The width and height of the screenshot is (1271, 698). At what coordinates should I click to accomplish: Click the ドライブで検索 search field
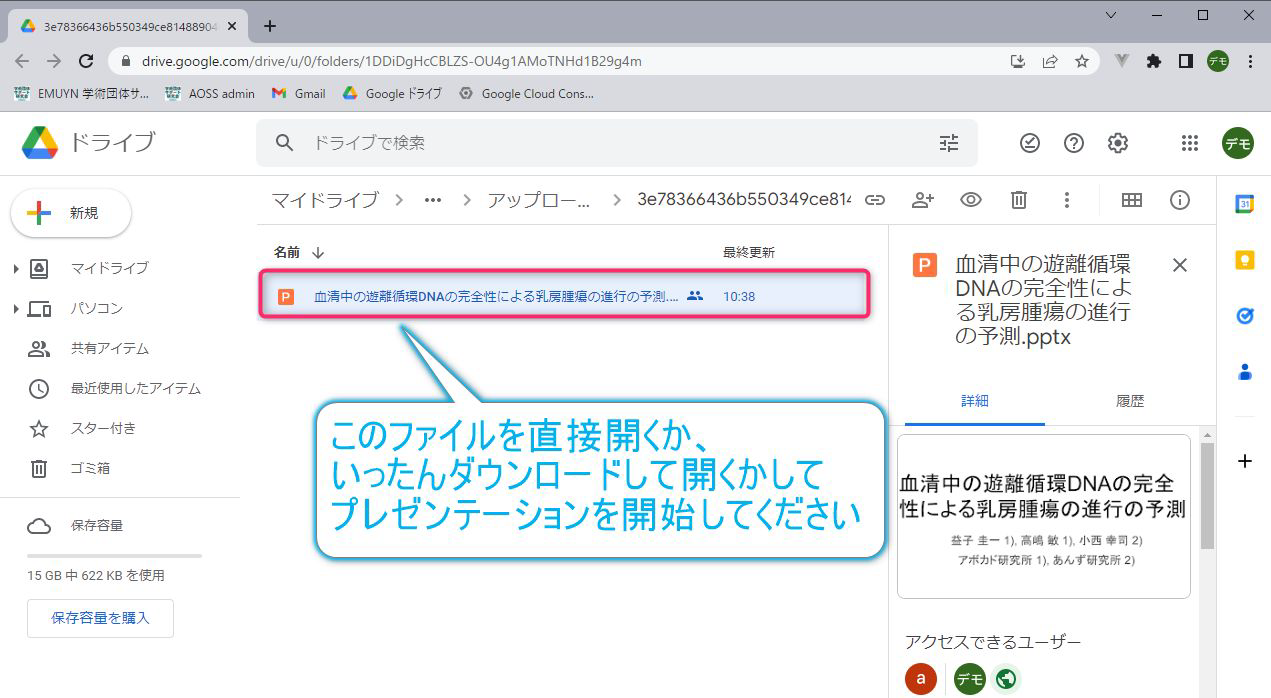click(600, 143)
